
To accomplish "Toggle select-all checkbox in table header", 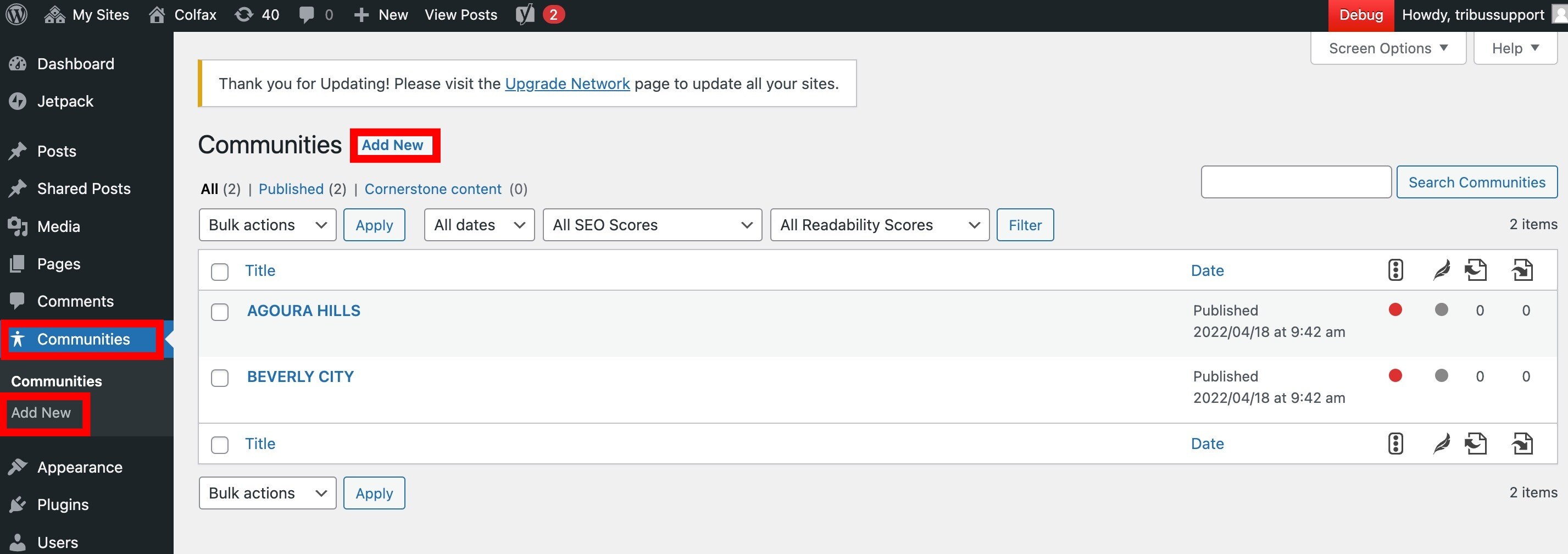I will (x=220, y=272).
